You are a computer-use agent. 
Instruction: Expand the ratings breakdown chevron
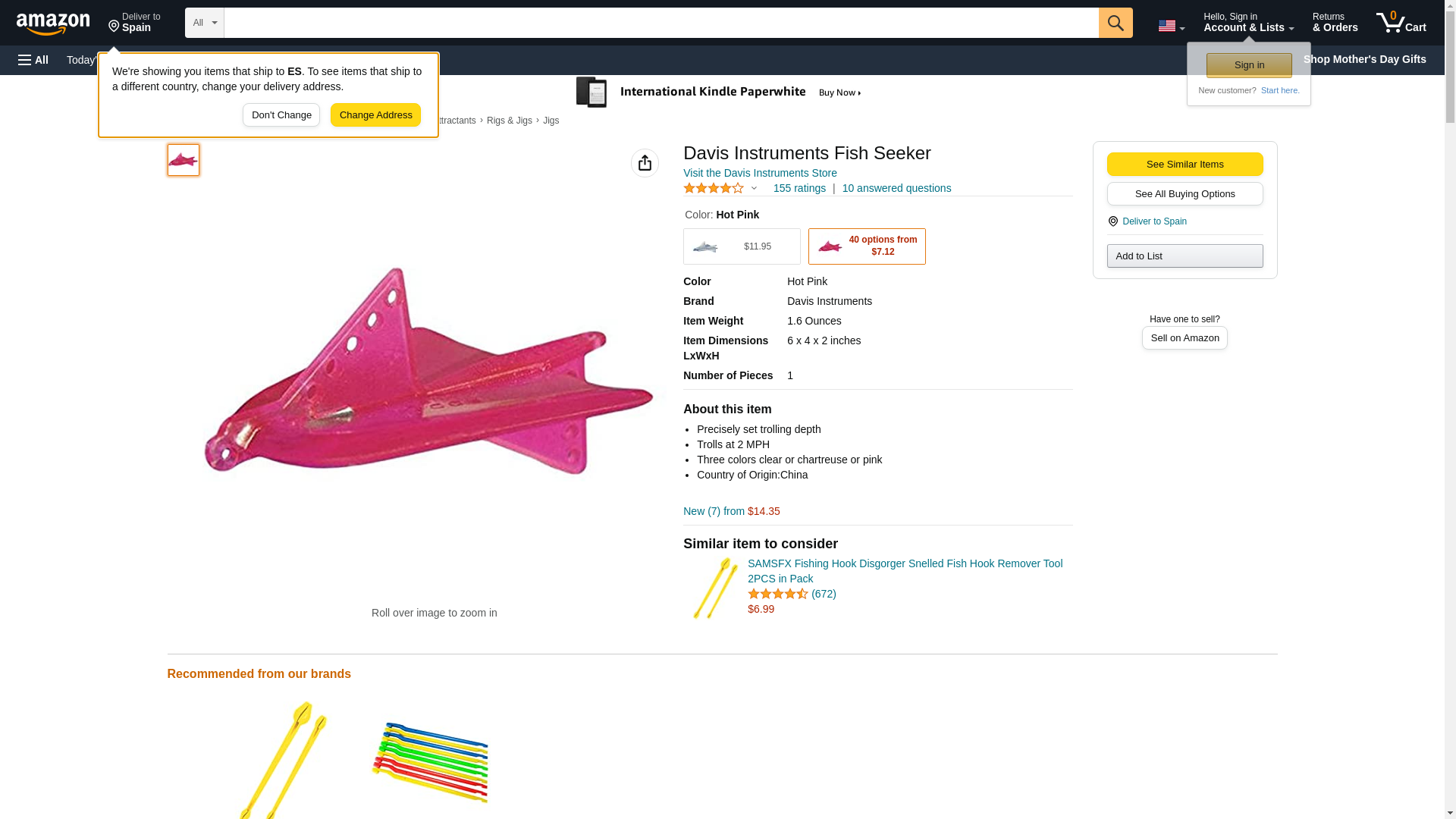coord(754,188)
